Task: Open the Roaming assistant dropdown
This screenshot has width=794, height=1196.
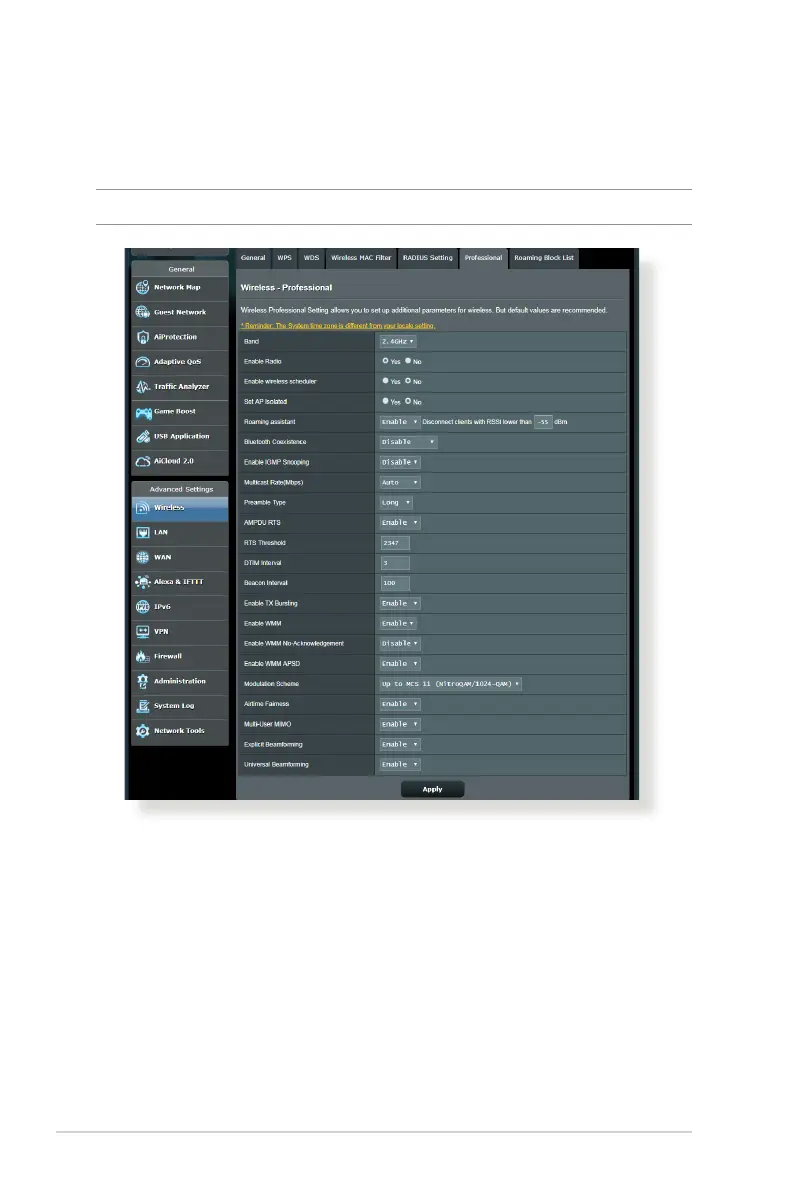Action: point(400,422)
